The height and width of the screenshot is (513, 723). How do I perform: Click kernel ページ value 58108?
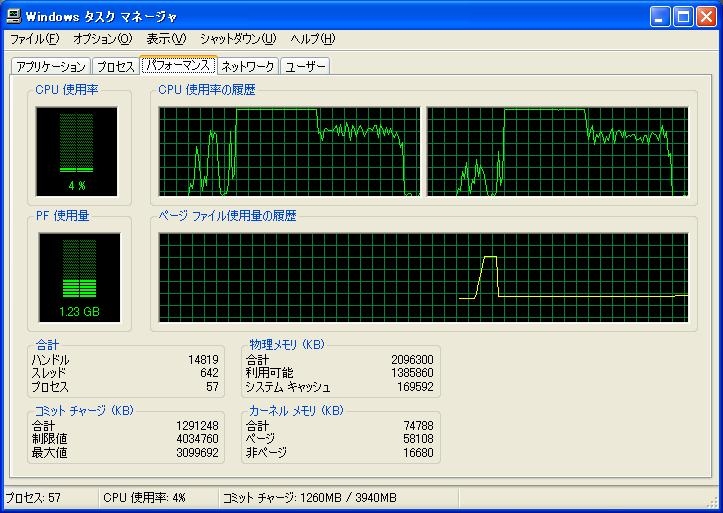[418, 439]
